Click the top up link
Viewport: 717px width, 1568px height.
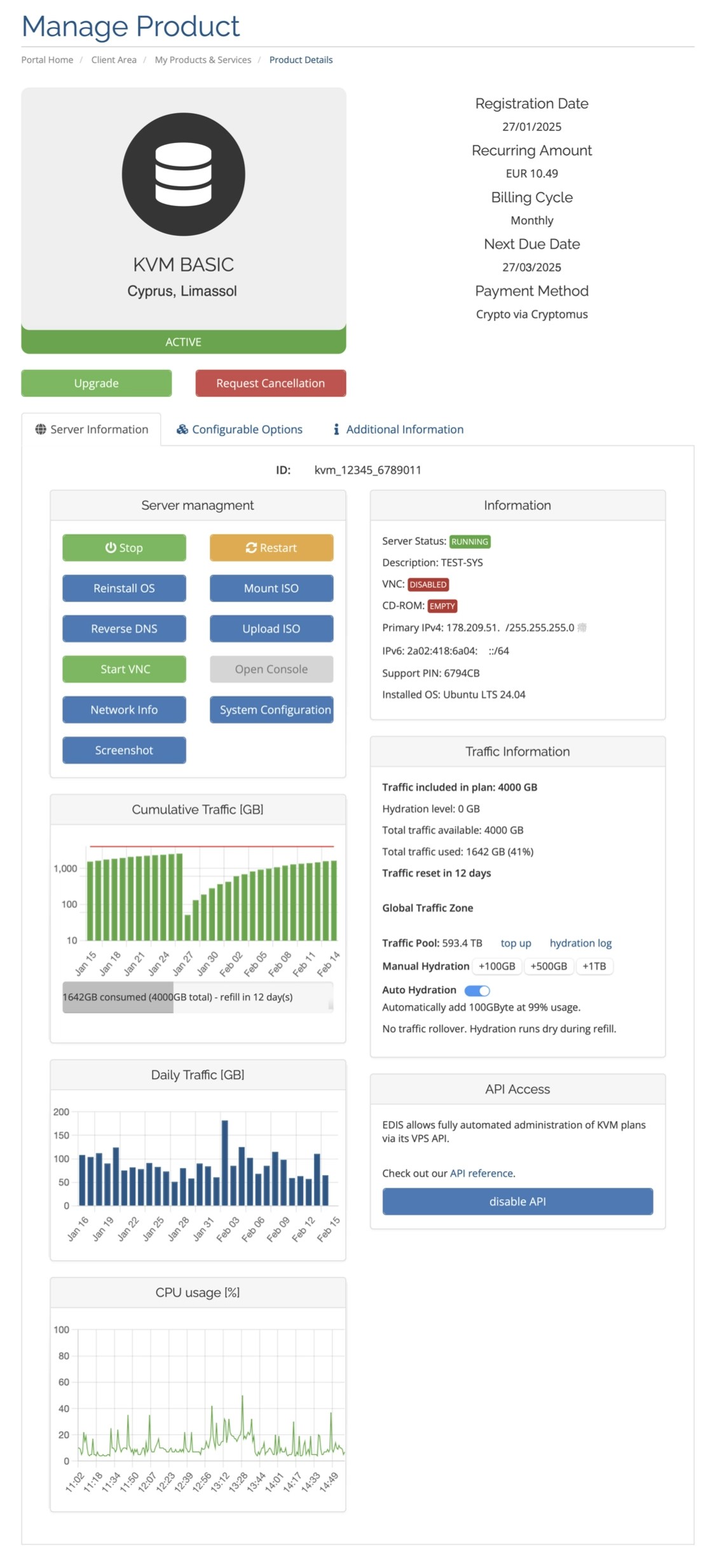[516, 943]
